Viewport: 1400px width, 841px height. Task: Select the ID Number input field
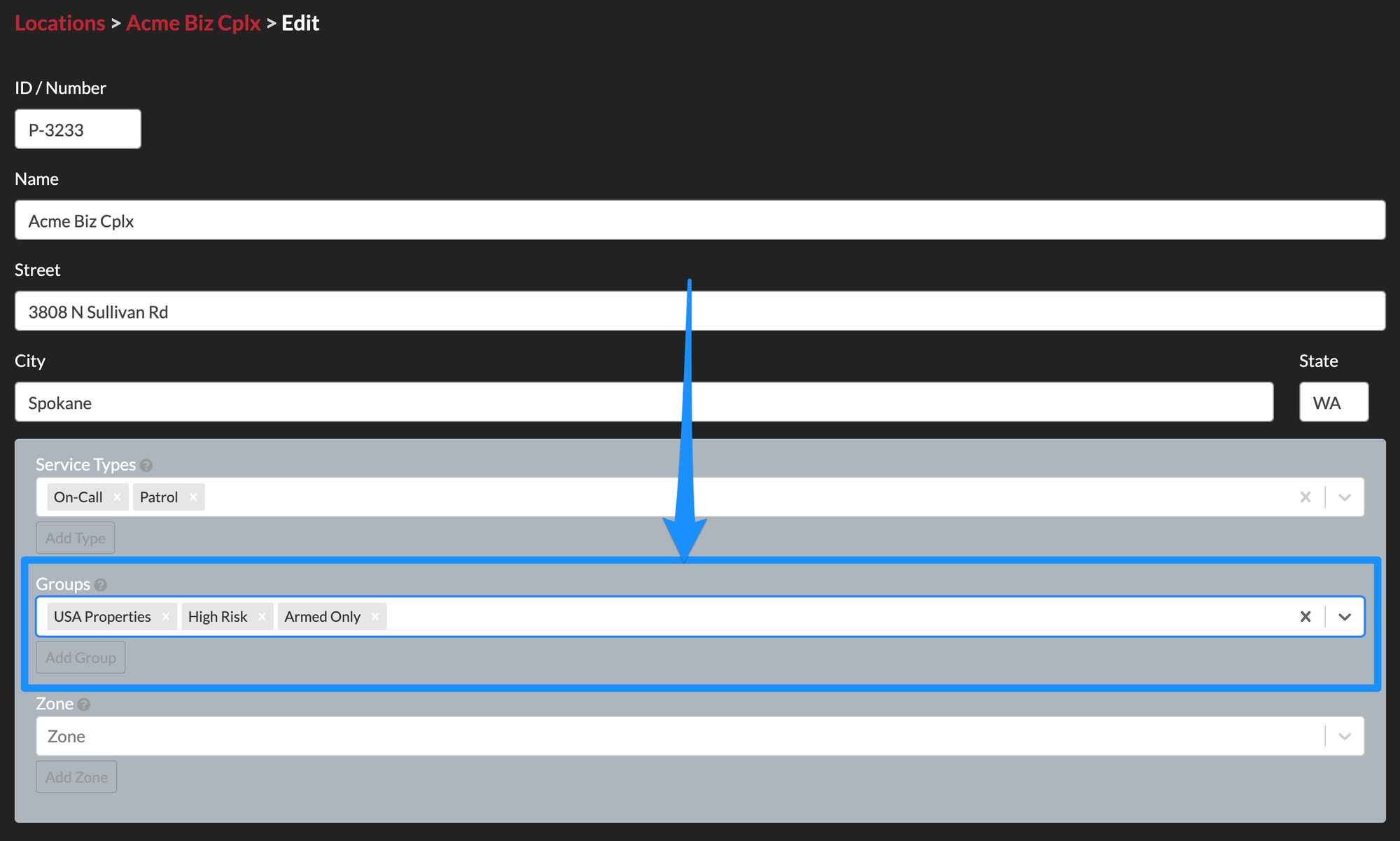[77, 129]
